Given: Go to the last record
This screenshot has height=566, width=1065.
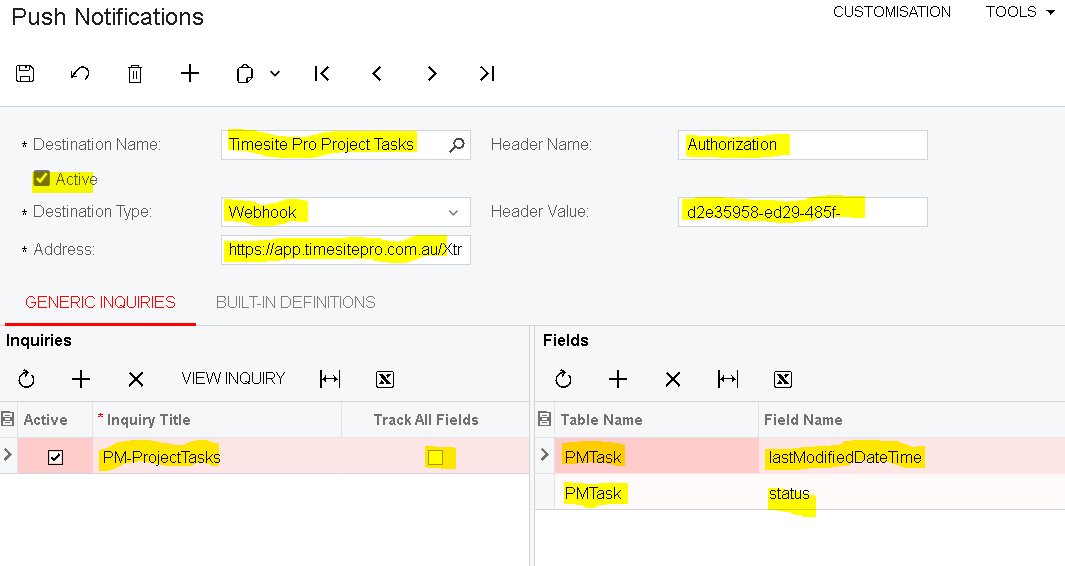Looking at the screenshot, I should click(487, 73).
